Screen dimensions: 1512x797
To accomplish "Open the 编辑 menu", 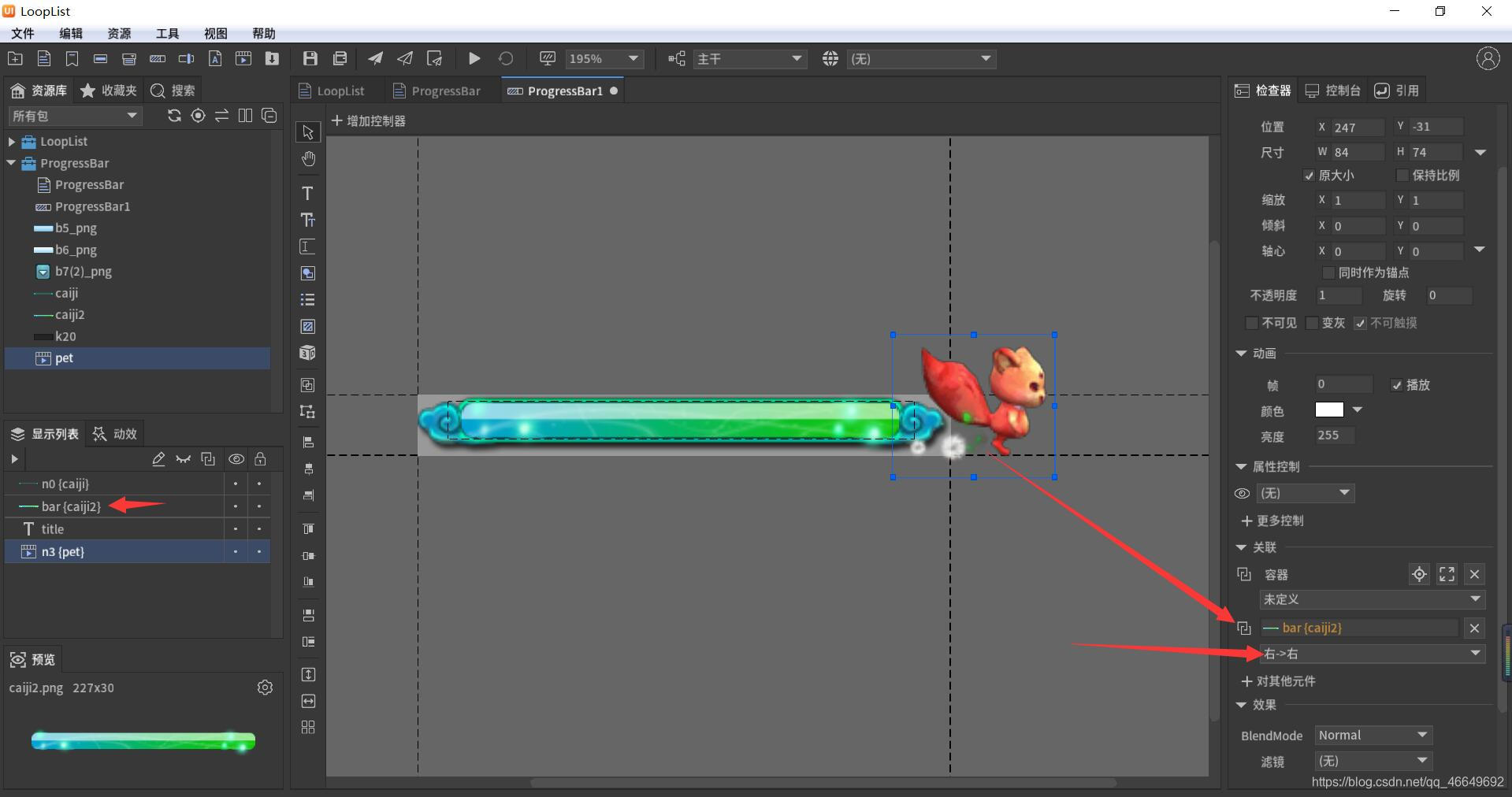I will [x=71, y=33].
